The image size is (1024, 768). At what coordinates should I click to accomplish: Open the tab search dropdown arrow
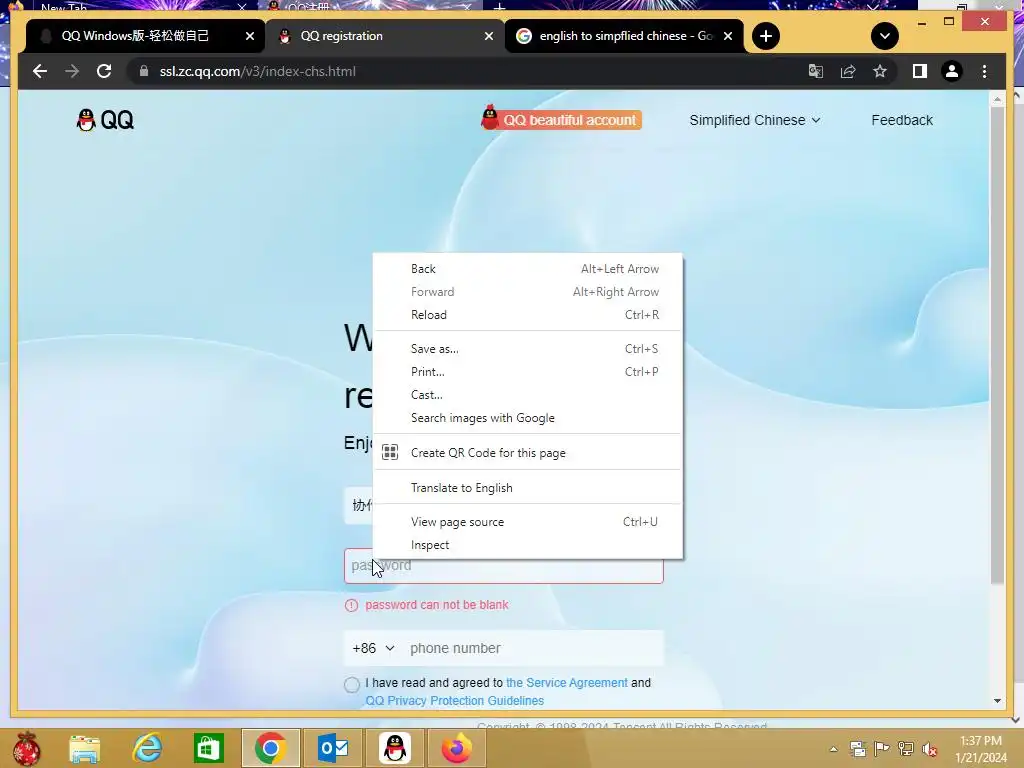click(885, 36)
